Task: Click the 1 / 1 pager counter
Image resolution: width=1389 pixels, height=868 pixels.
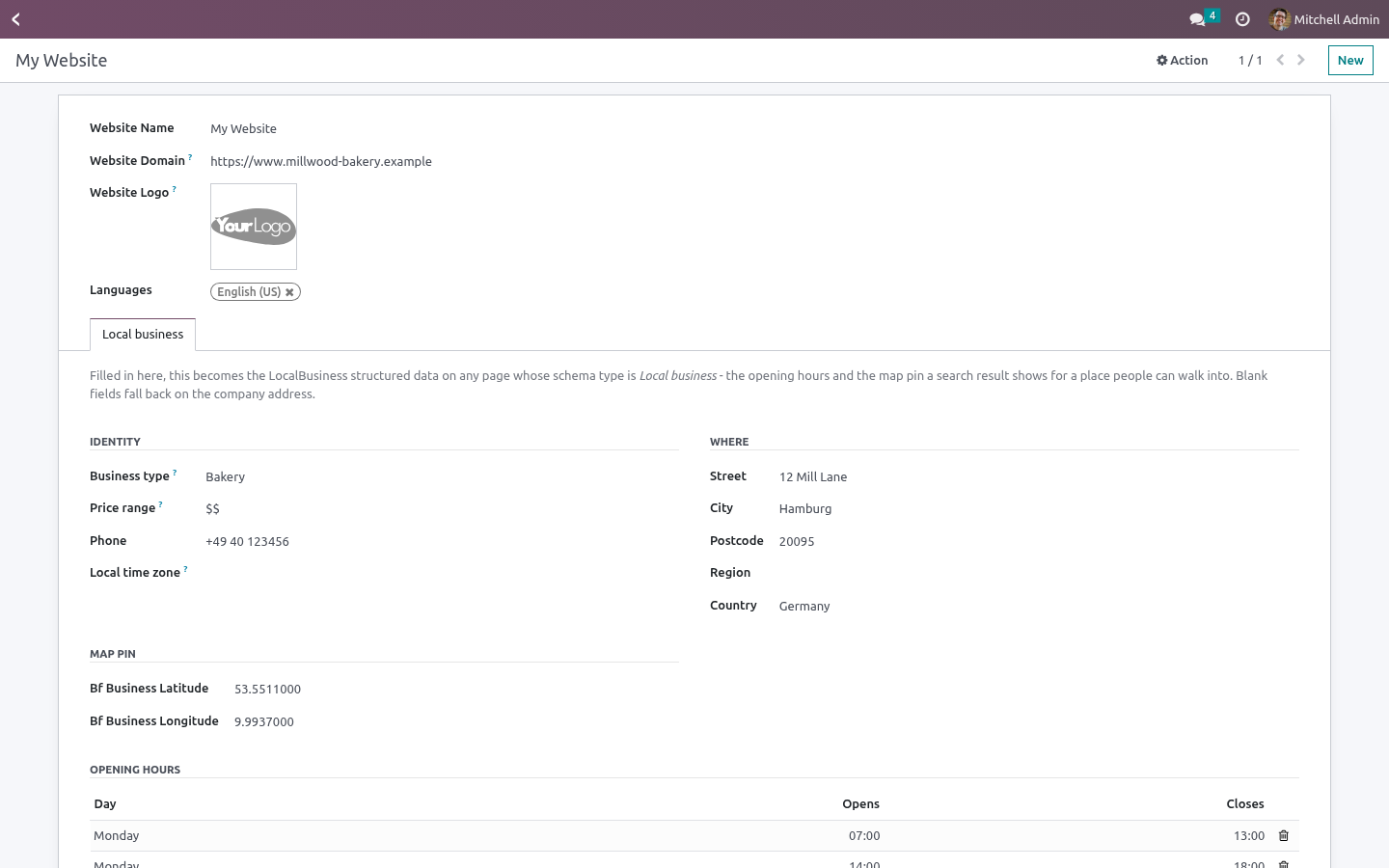Action: click(1250, 60)
